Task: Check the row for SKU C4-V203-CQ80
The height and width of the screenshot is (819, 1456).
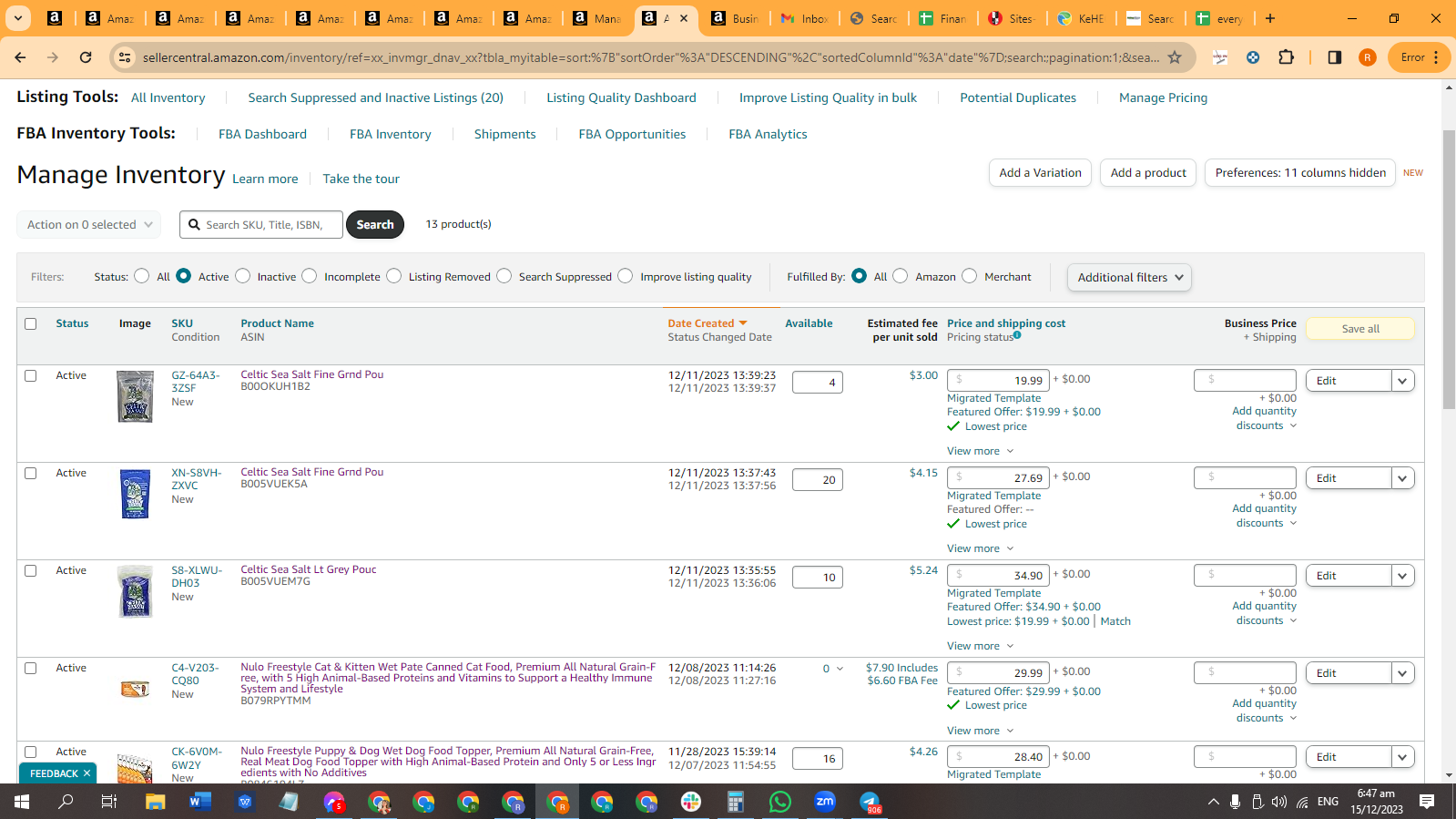Action: tap(31, 668)
